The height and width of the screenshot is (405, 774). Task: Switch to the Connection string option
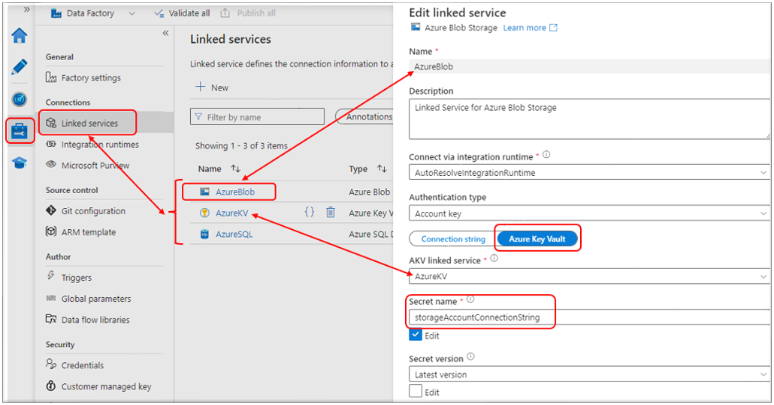click(453, 239)
